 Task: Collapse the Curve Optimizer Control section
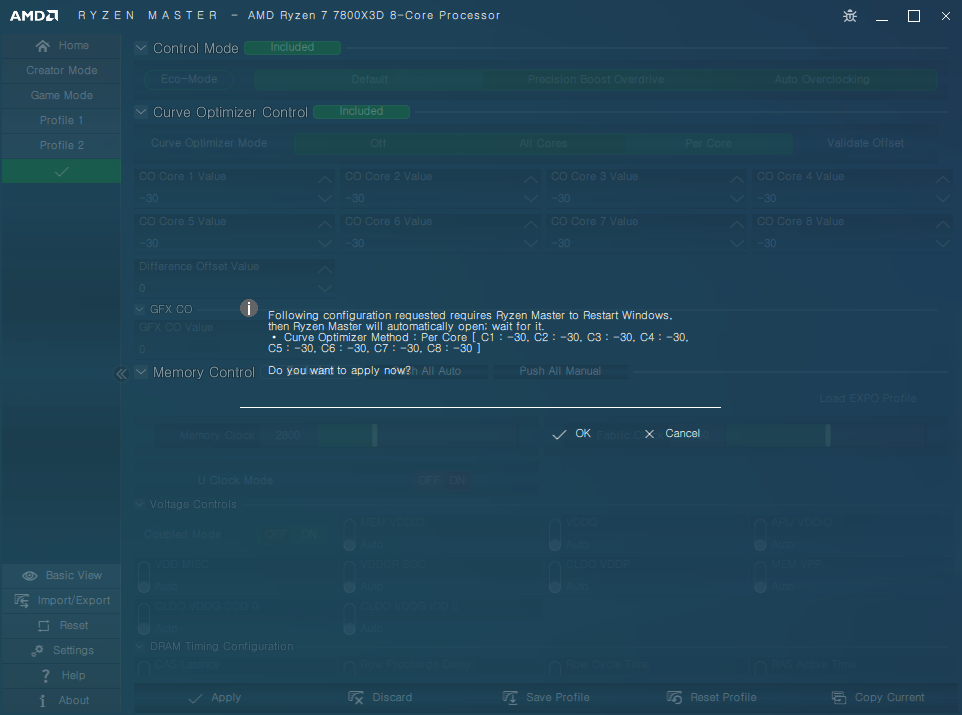[141, 112]
